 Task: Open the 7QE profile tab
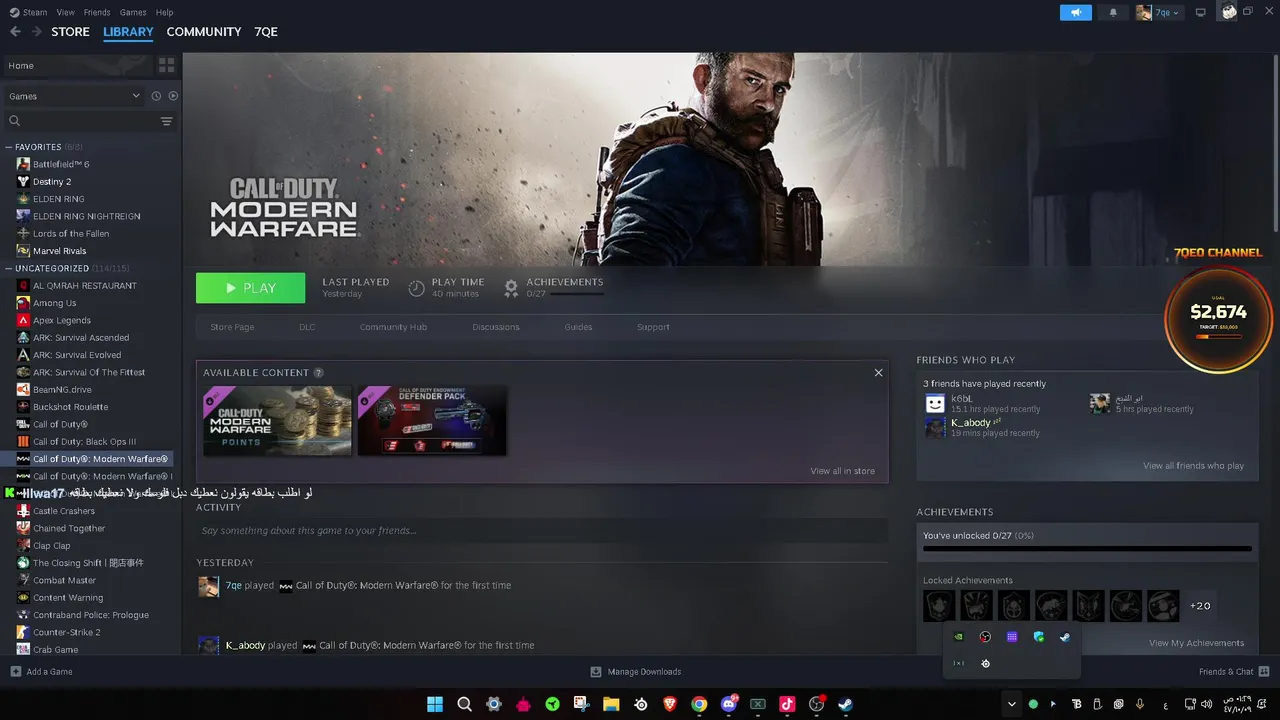(x=266, y=32)
